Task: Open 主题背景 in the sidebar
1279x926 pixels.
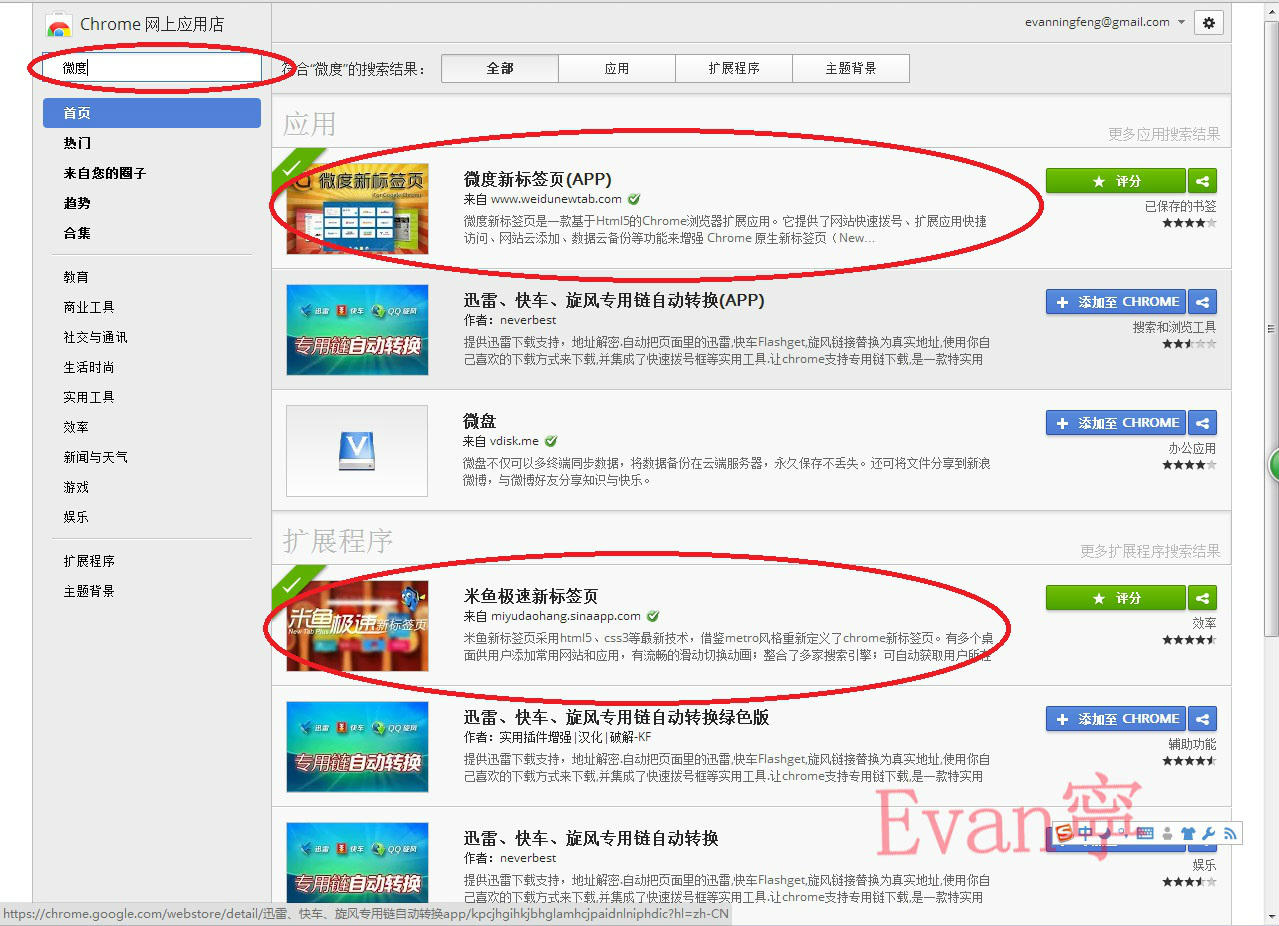Action: tap(89, 591)
